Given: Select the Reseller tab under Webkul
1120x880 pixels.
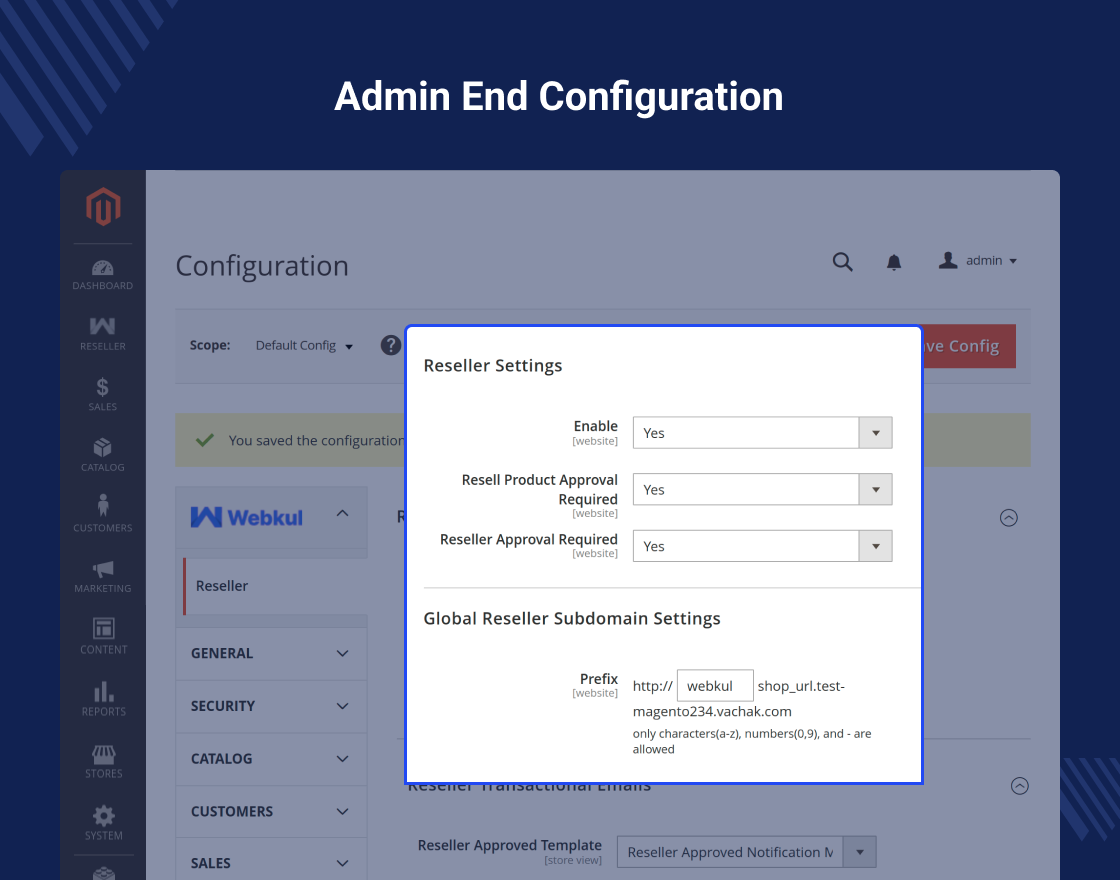Looking at the screenshot, I should 276,586.
